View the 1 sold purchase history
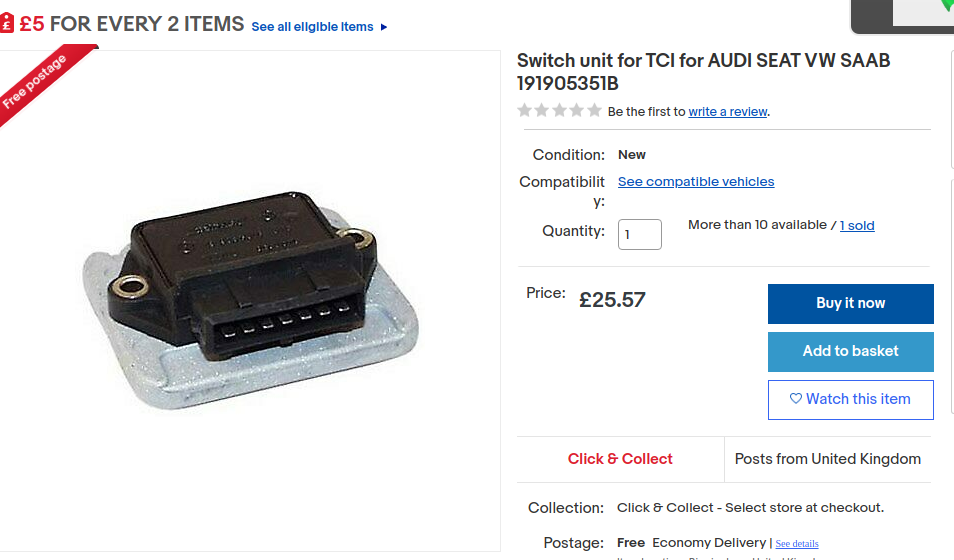The width and height of the screenshot is (954, 560). click(x=857, y=225)
